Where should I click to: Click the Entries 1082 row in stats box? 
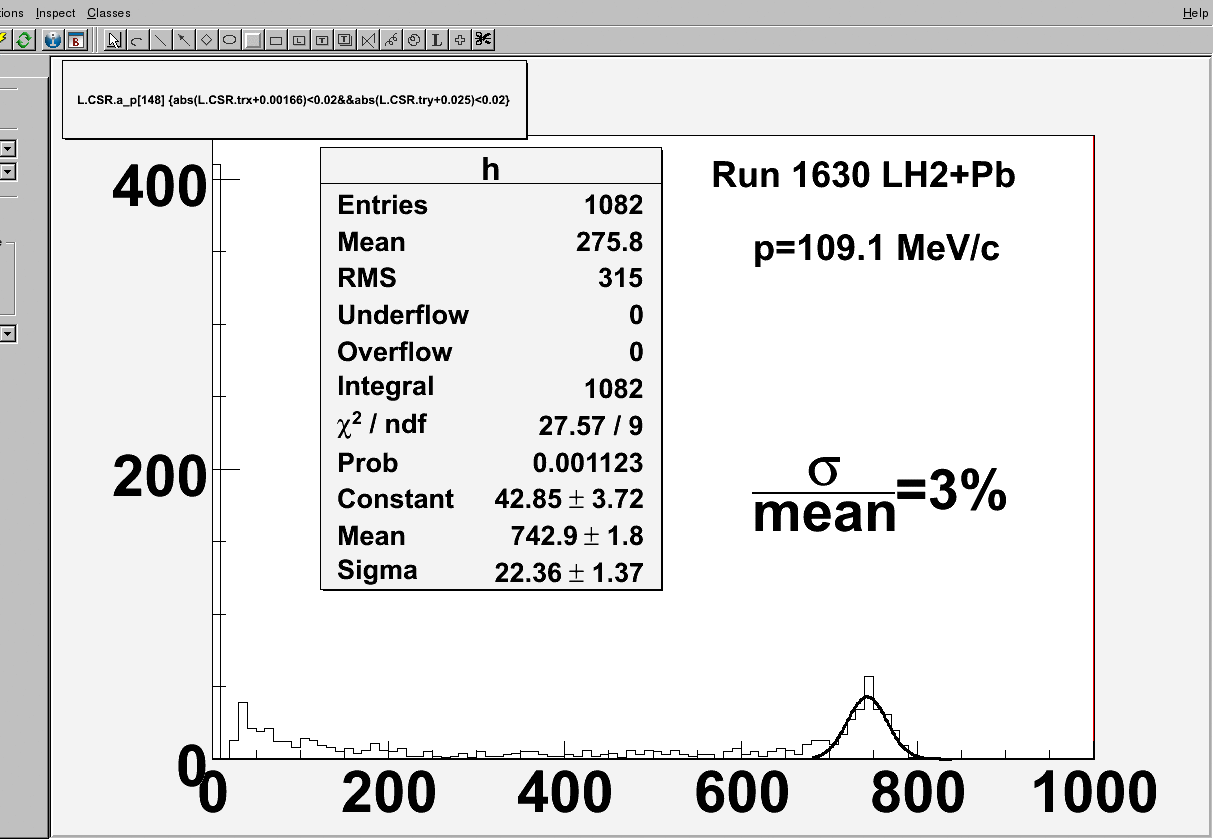490,205
